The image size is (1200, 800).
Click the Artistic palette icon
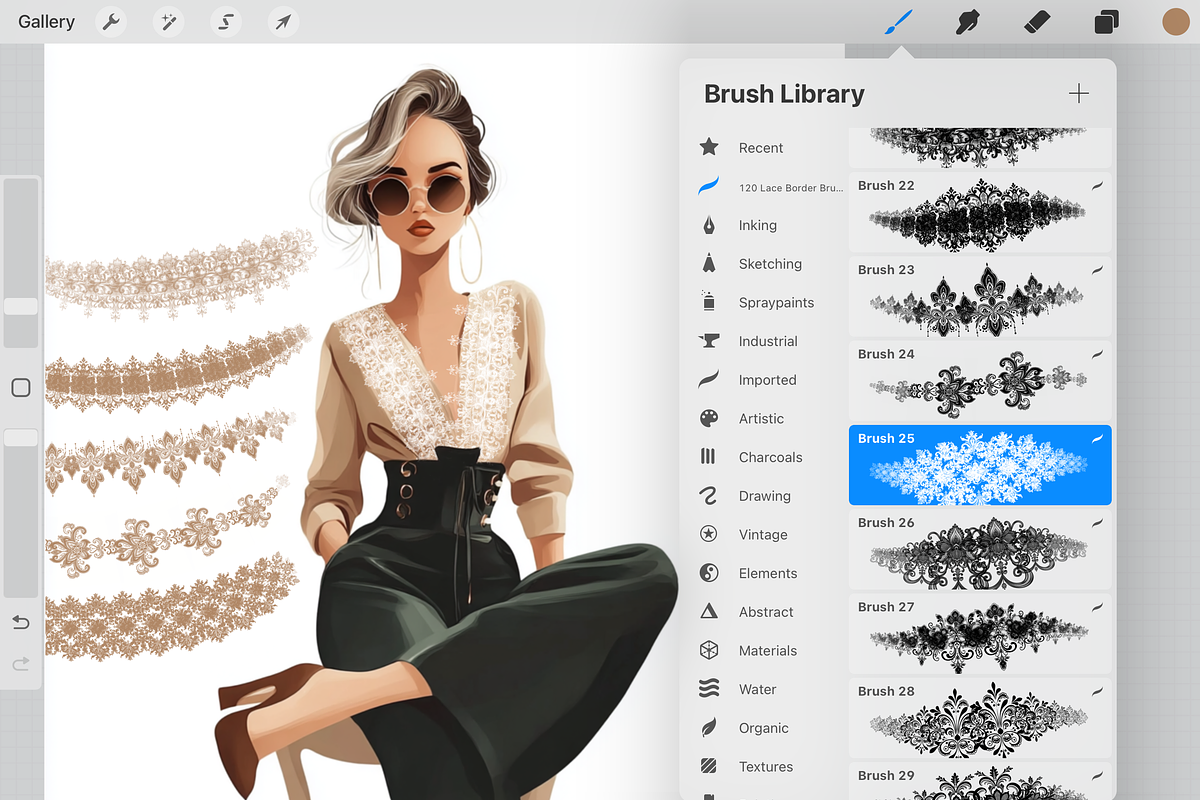[709, 418]
